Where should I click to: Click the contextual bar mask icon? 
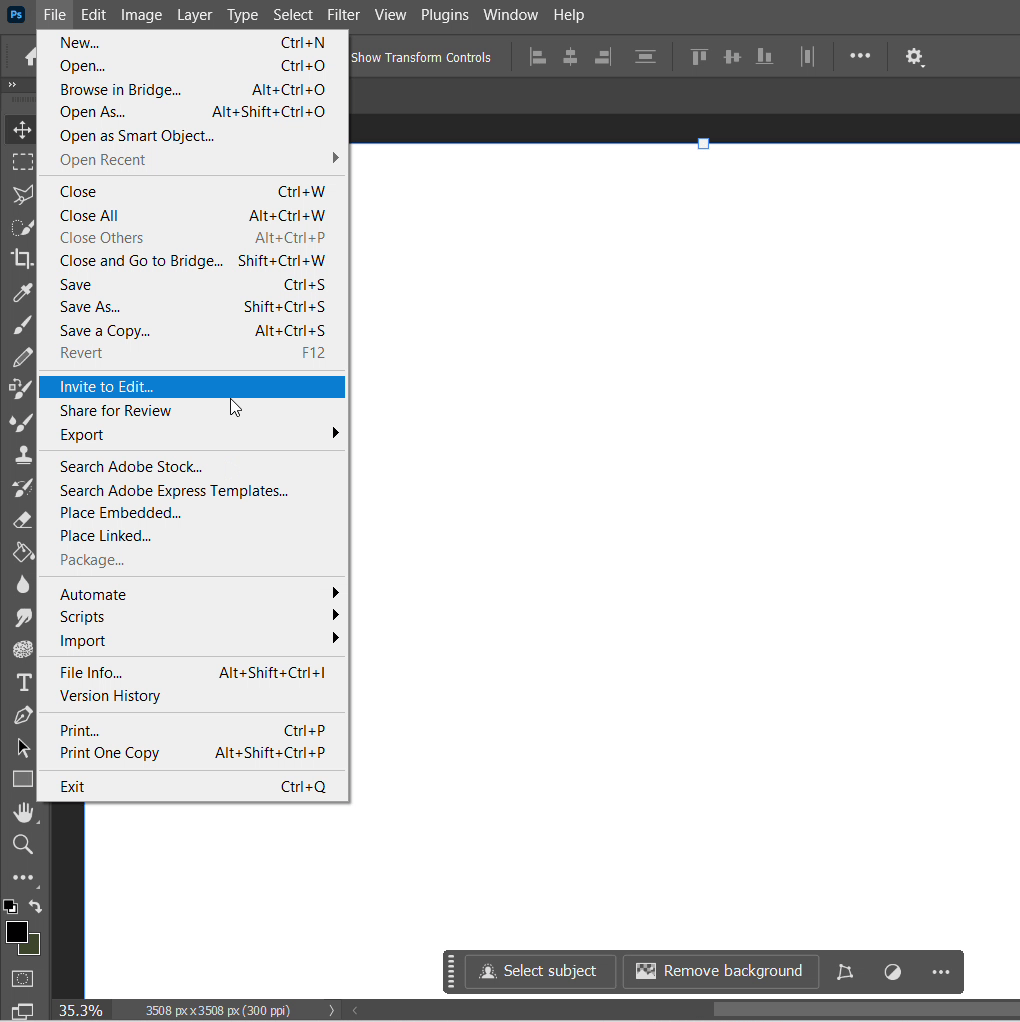[892, 972]
